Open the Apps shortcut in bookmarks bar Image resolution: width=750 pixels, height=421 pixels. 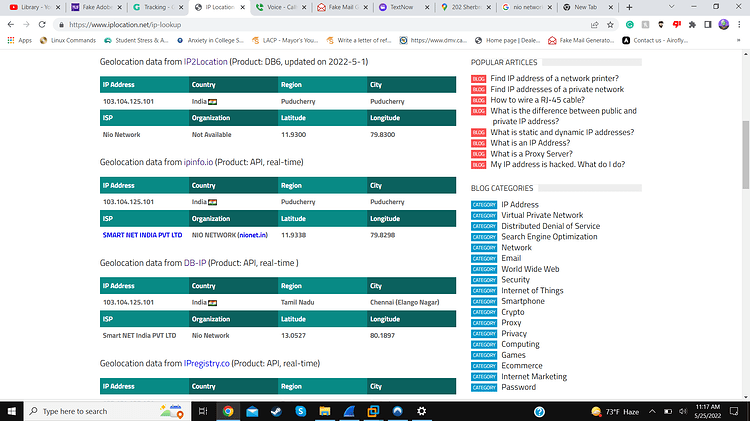(20, 41)
